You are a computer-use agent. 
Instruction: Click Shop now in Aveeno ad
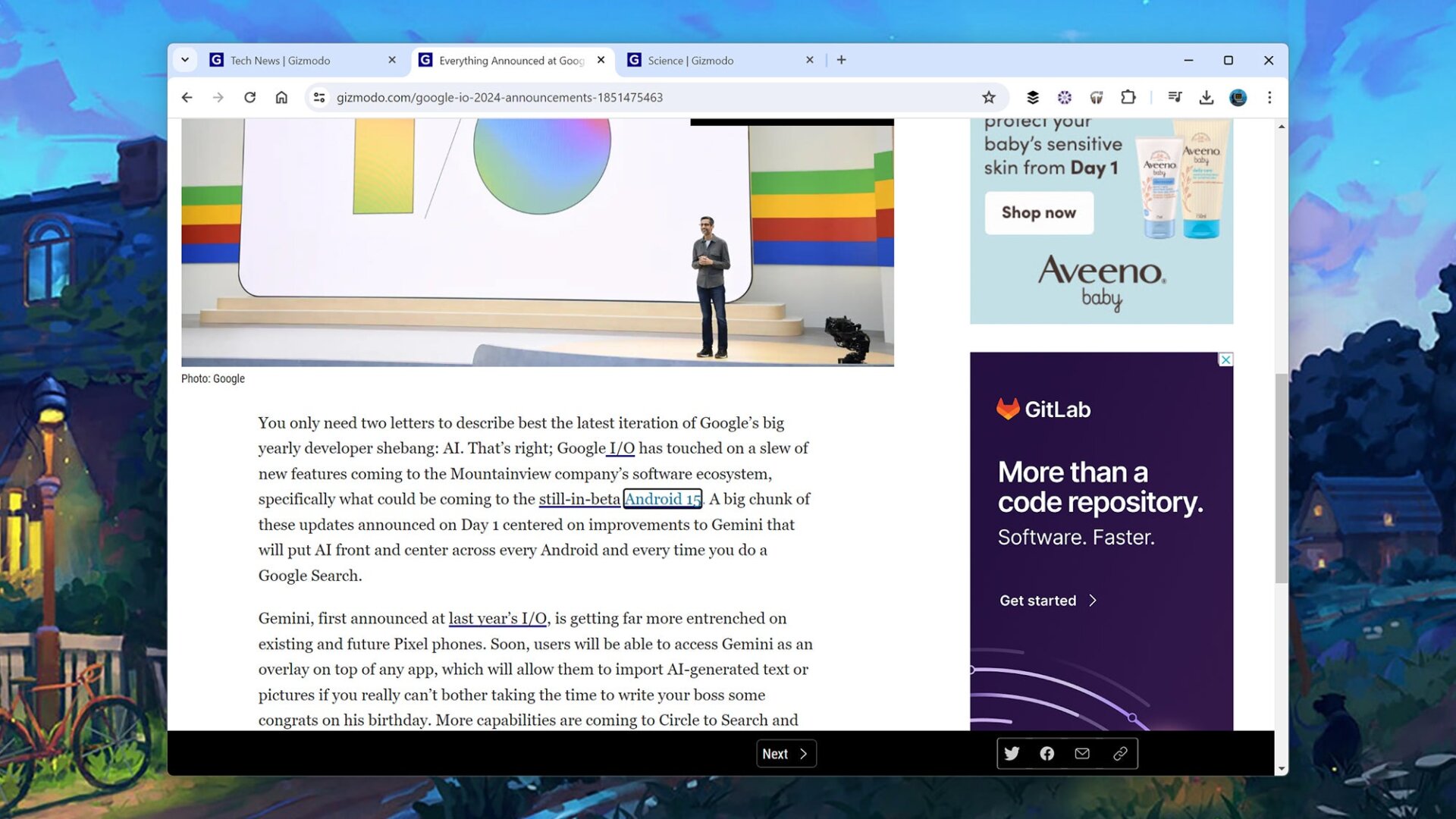tap(1038, 213)
